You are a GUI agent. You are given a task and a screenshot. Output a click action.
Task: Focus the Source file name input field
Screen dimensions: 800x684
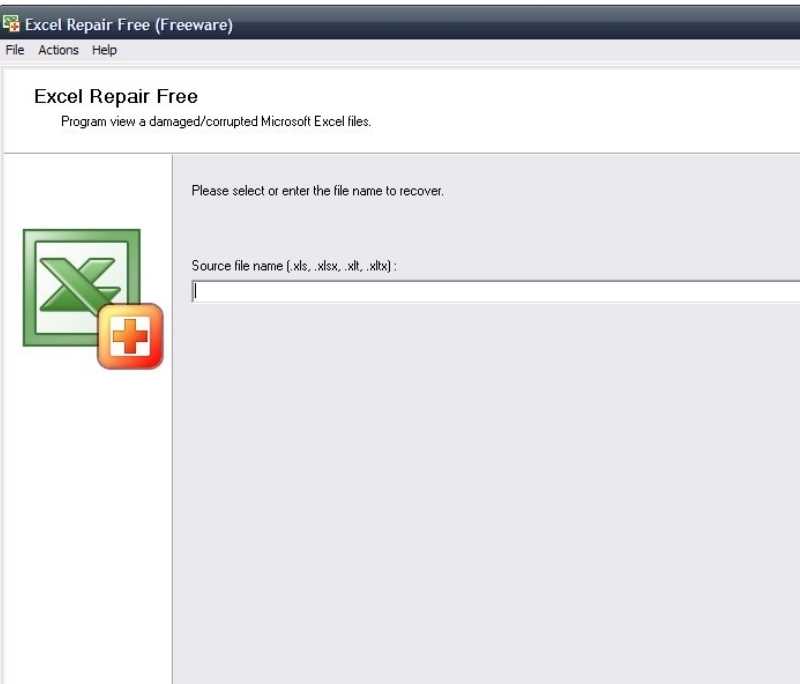pyautogui.click(x=496, y=292)
